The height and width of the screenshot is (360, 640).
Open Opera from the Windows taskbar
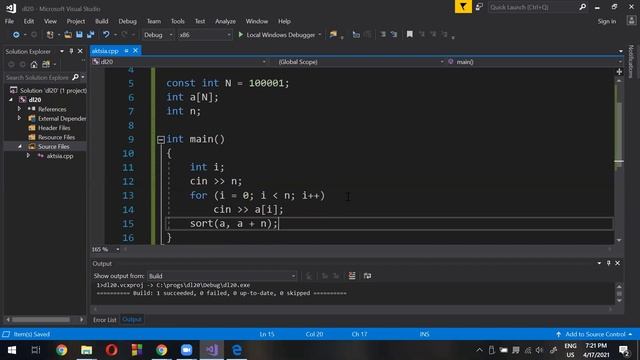tap(111, 350)
